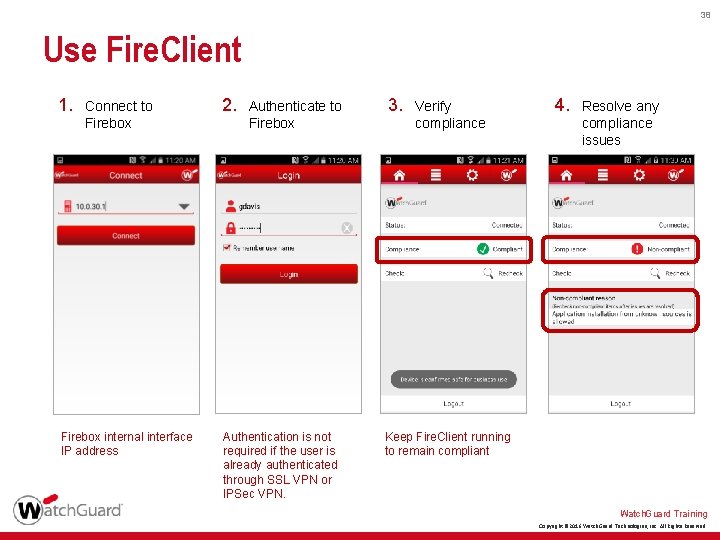
Task: Click Logout on the Compliant screen
Action: 453,404
